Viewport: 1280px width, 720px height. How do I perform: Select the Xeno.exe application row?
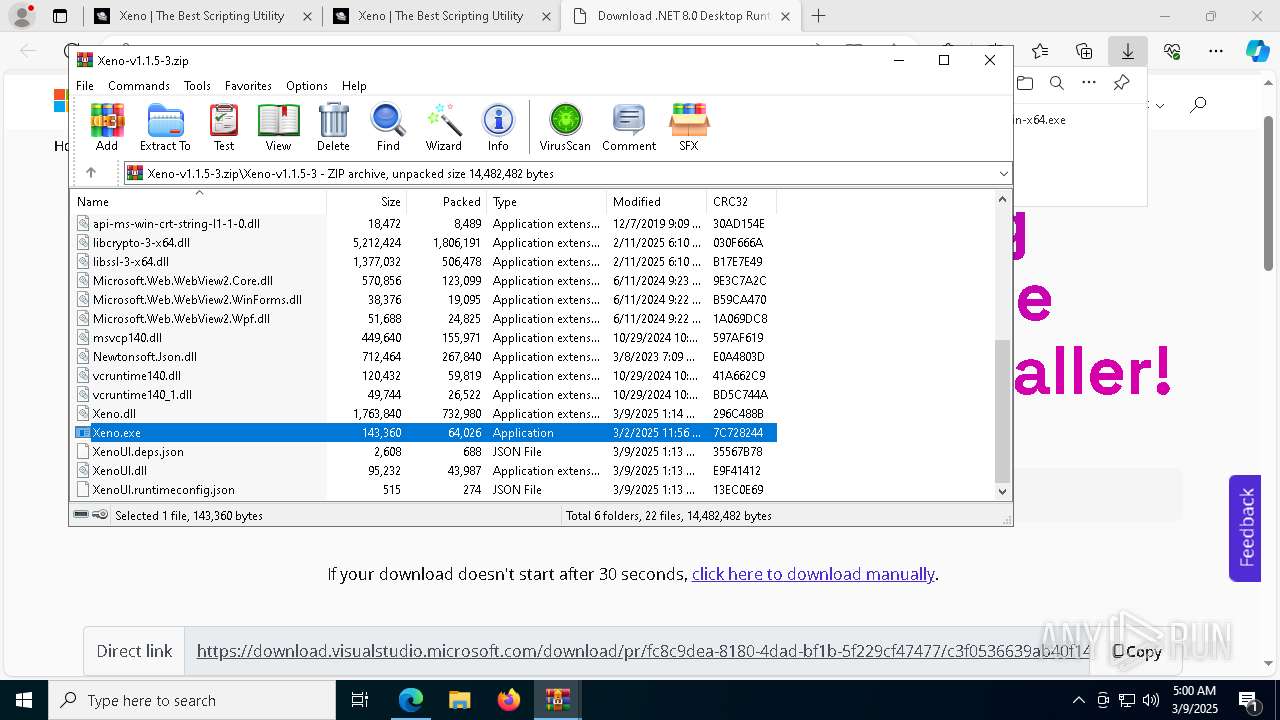pyautogui.click(x=425, y=433)
